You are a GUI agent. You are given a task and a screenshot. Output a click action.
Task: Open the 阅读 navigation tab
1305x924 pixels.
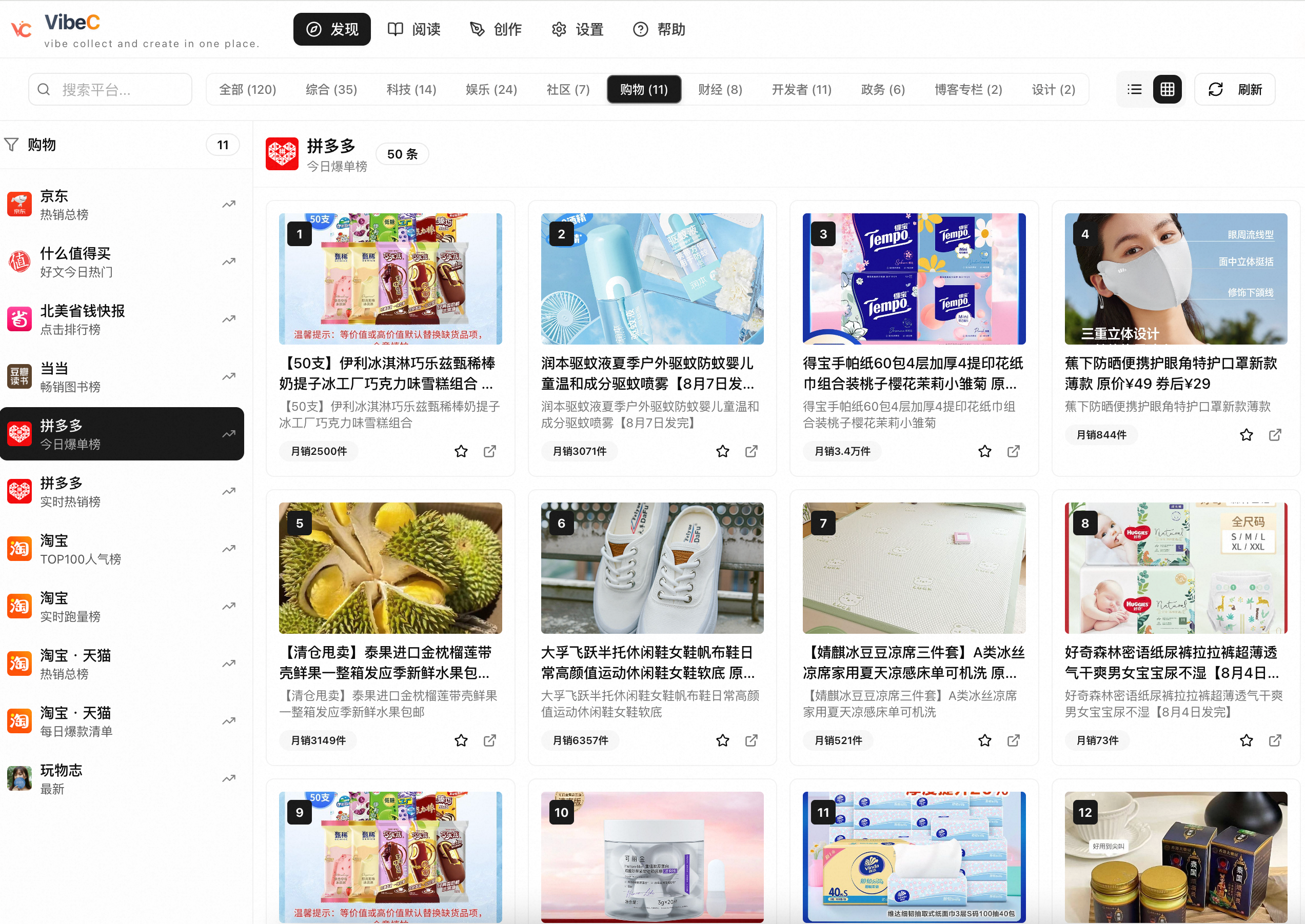pos(414,29)
